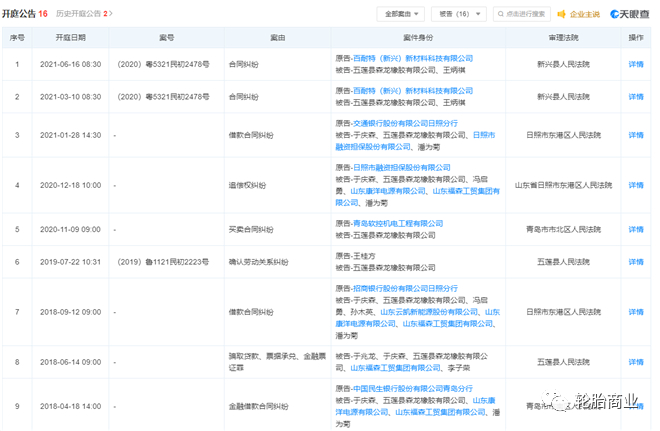The height and width of the screenshot is (431, 660).
Task: Open 详情 for row 3 借款合同纠纷
Action: click(x=635, y=135)
